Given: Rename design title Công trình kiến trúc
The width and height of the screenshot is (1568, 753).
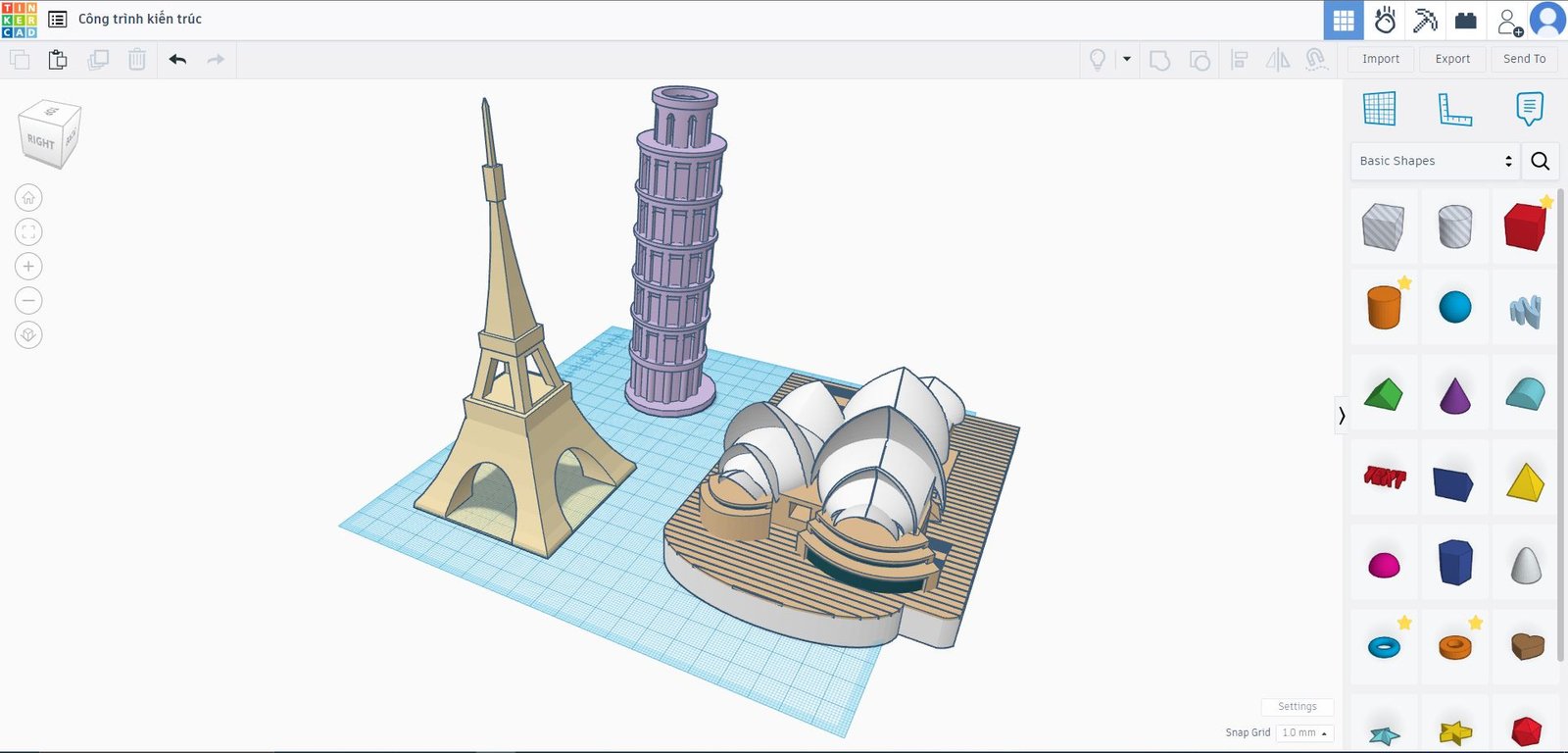Looking at the screenshot, I should coord(140,20).
